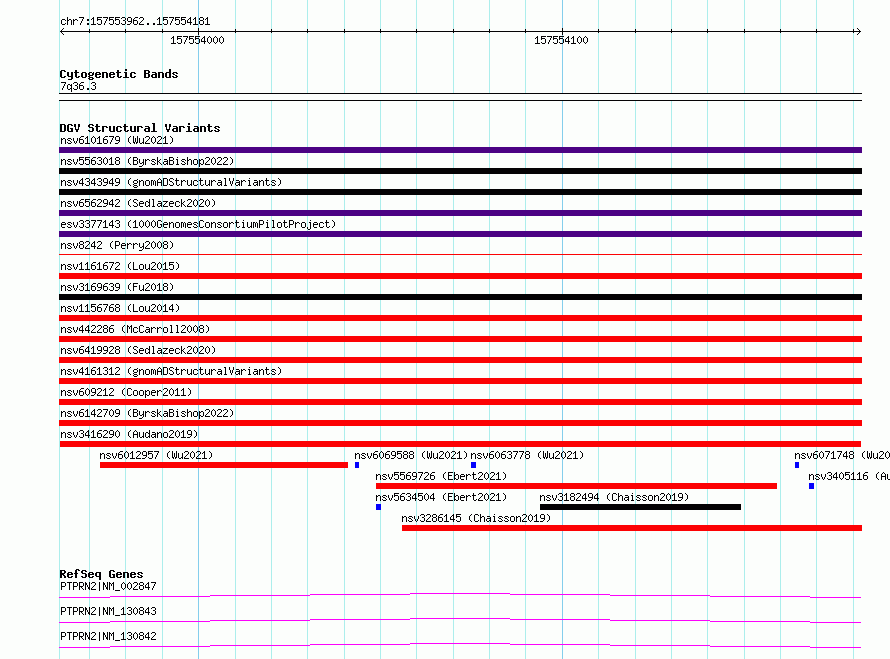Open nsv6419928 (Sedlazeck2020) label
The image size is (890, 659).
(x=138, y=350)
